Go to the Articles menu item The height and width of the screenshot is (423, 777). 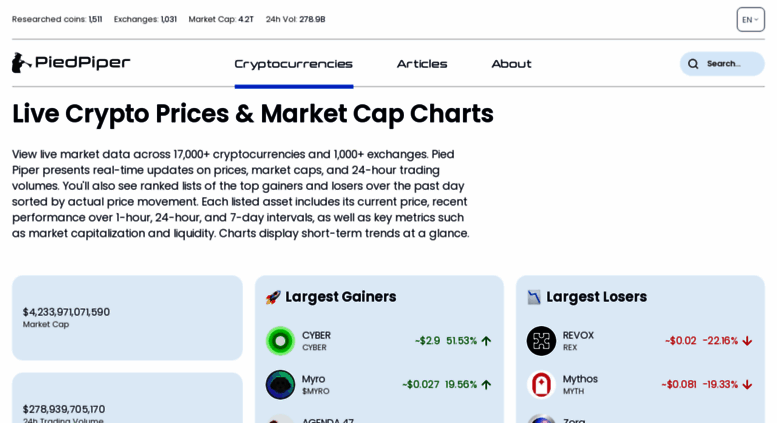pyautogui.click(x=421, y=64)
